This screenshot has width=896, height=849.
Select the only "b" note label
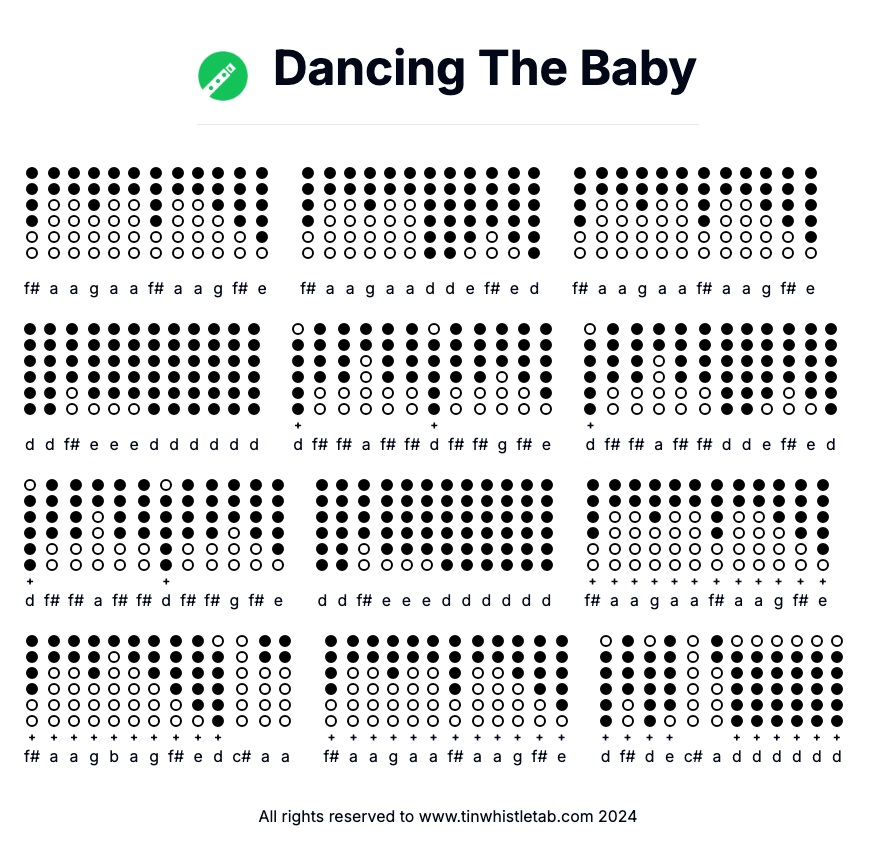click(114, 756)
